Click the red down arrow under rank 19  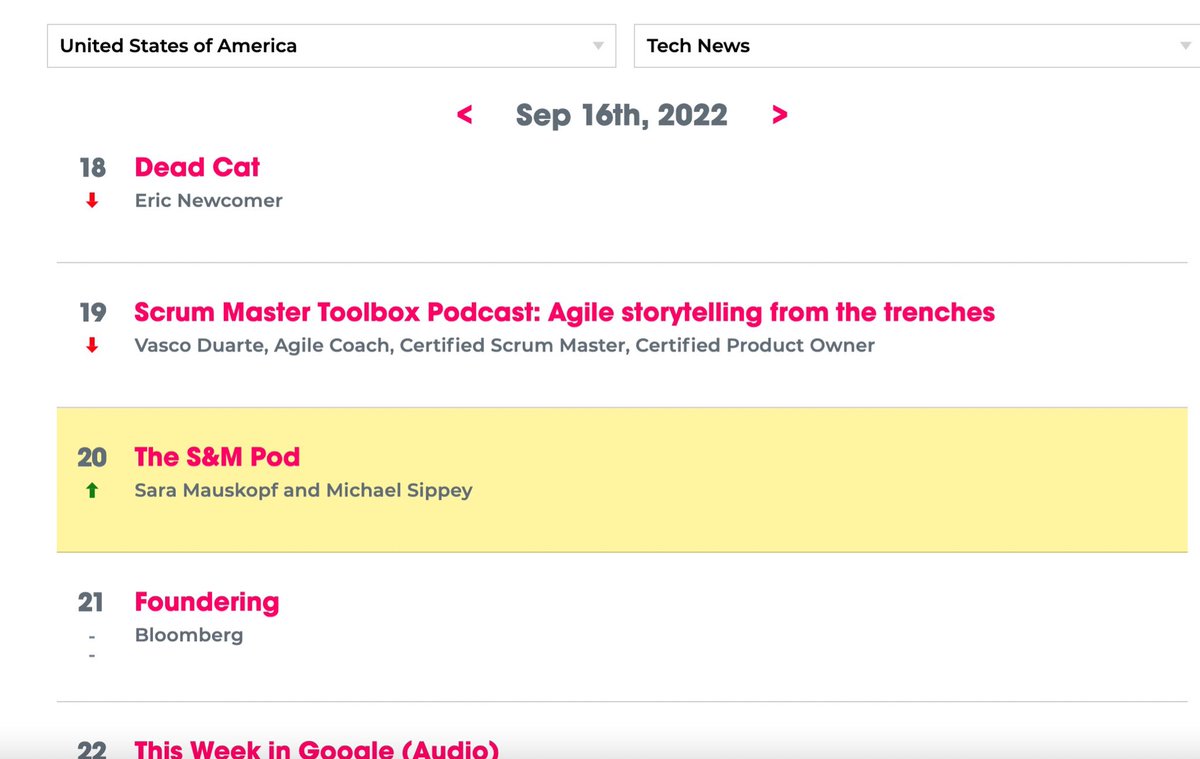click(x=92, y=346)
